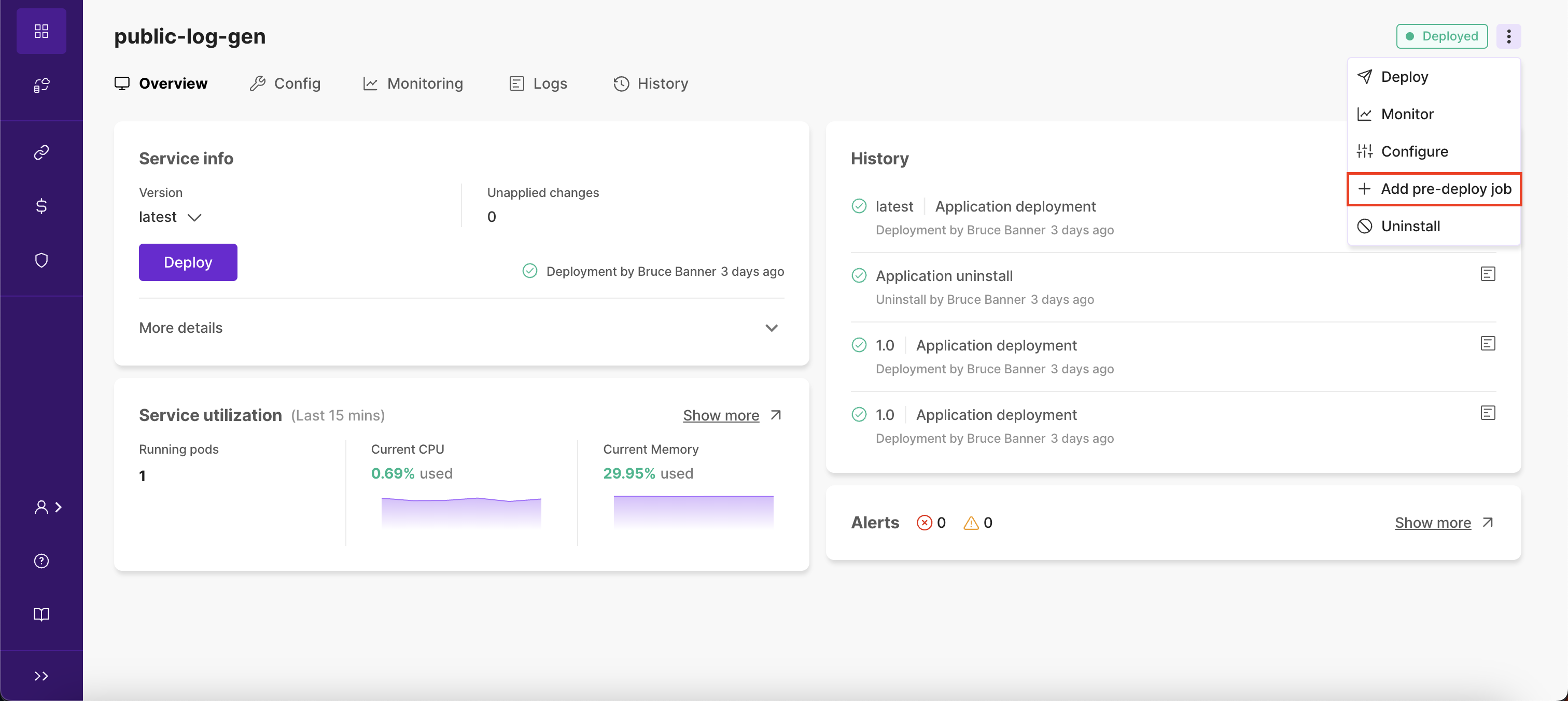The width and height of the screenshot is (1568, 701).
Task: Open the dollar cost sidebar icon
Action: (41, 206)
